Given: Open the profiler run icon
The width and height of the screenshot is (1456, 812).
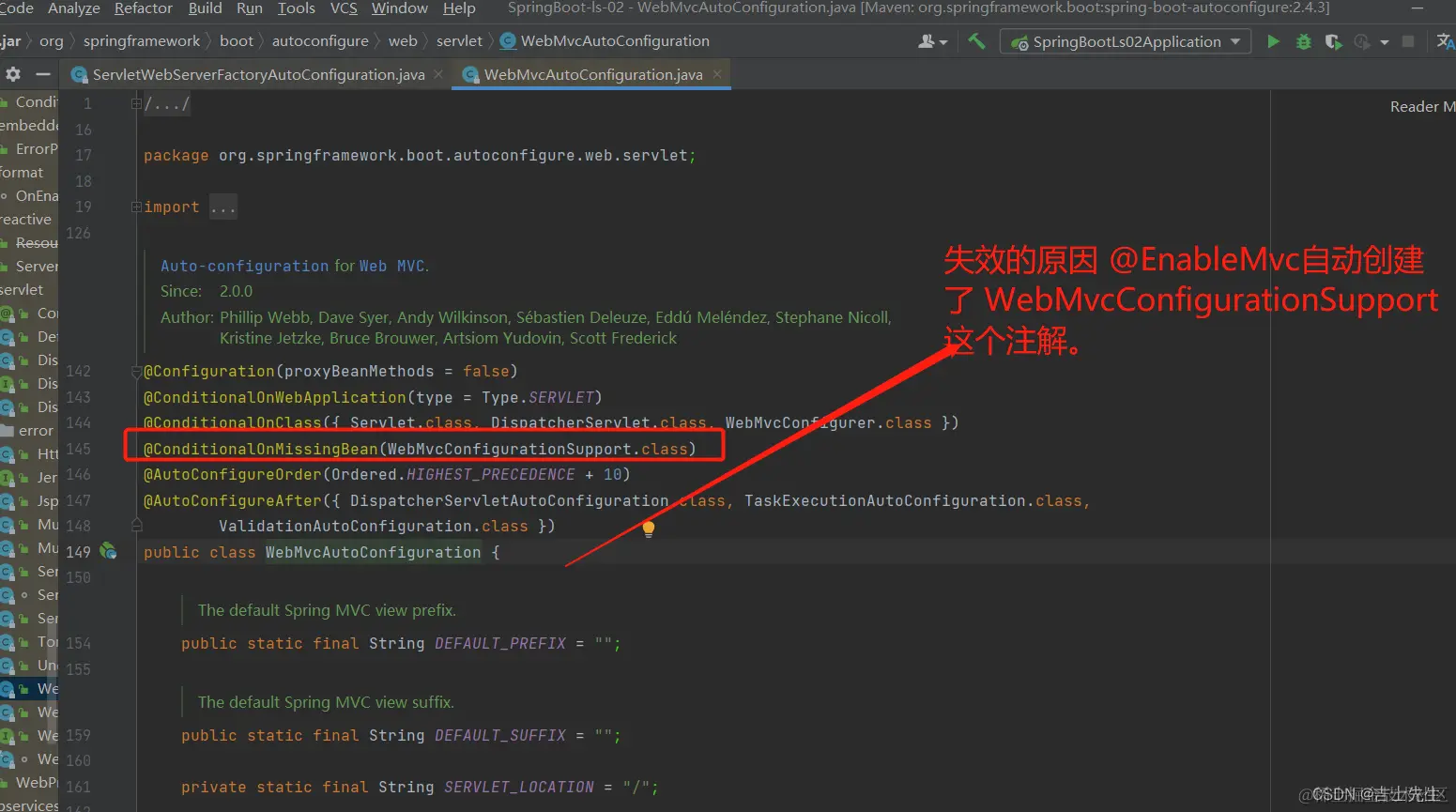Looking at the screenshot, I should click(x=1361, y=41).
